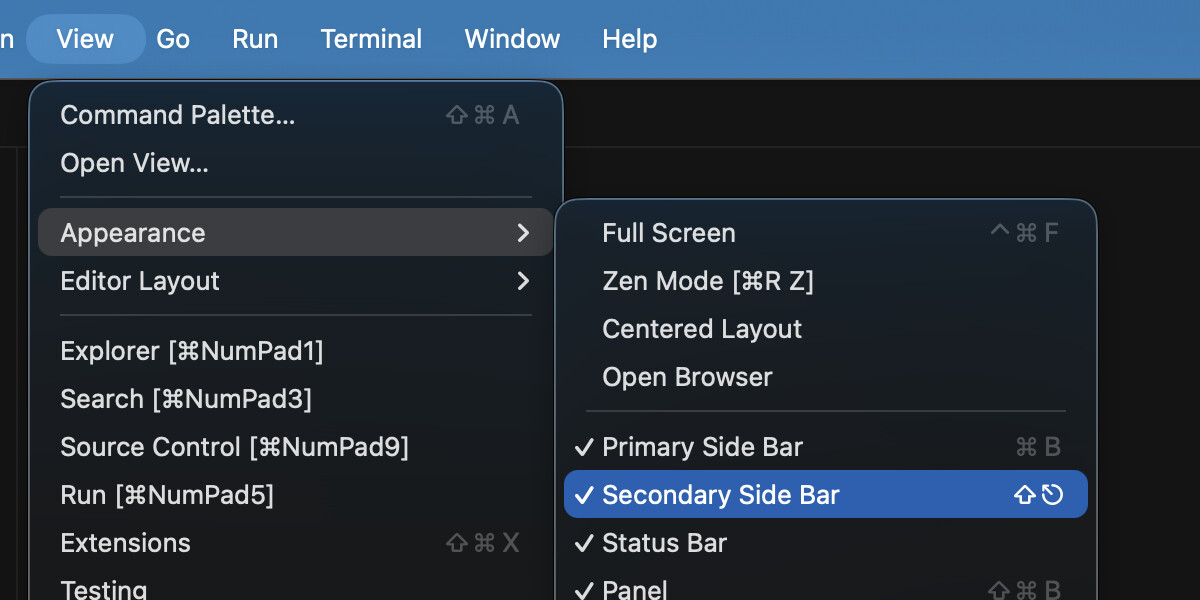Open the Extensions view
1200x600 pixels.
126,543
